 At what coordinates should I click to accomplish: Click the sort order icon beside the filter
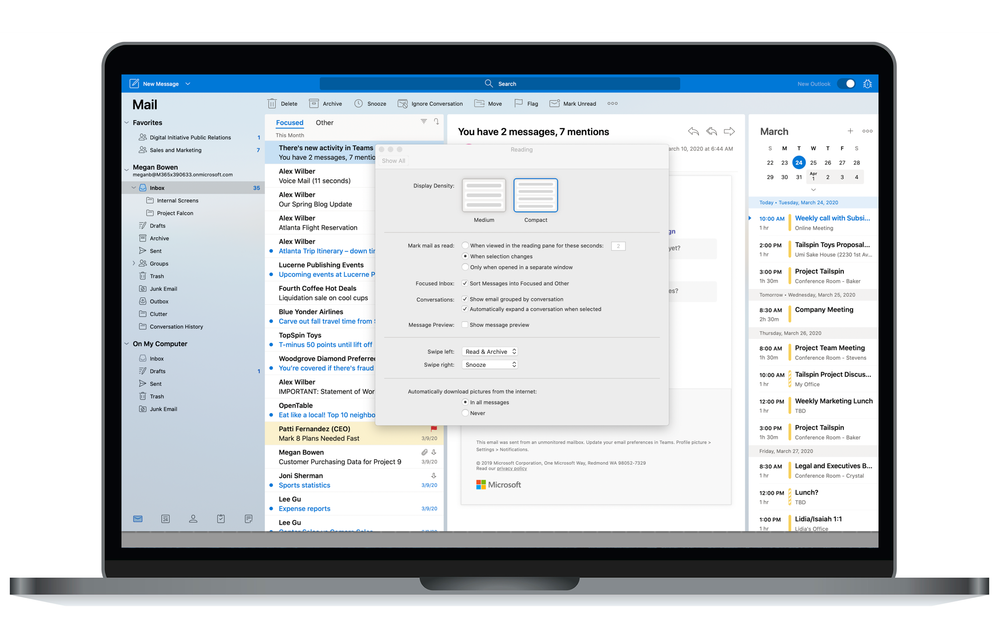point(436,121)
